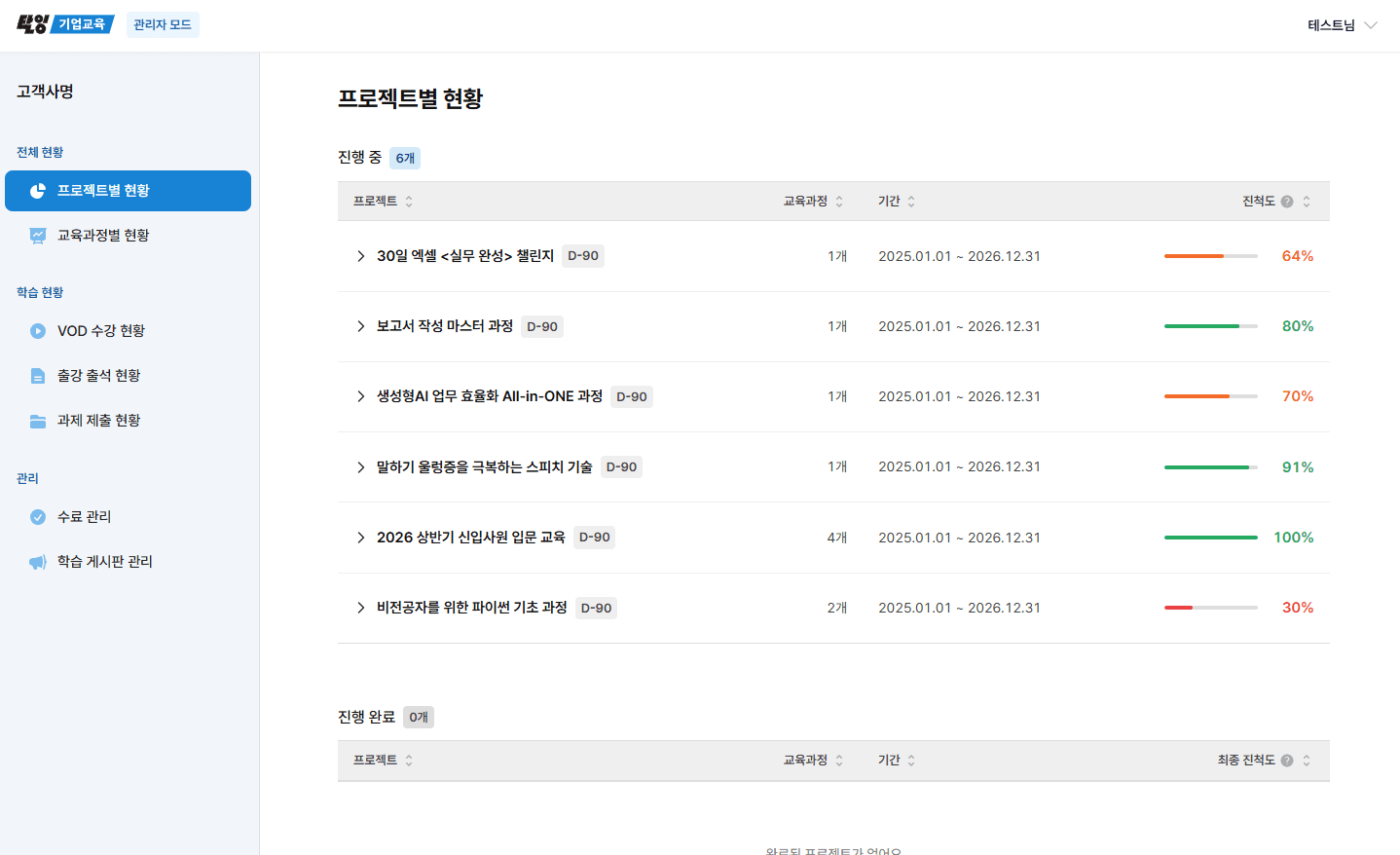Click the document icon beside 출강 출석 현황
The image size is (1400, 855).
(38, 376)
